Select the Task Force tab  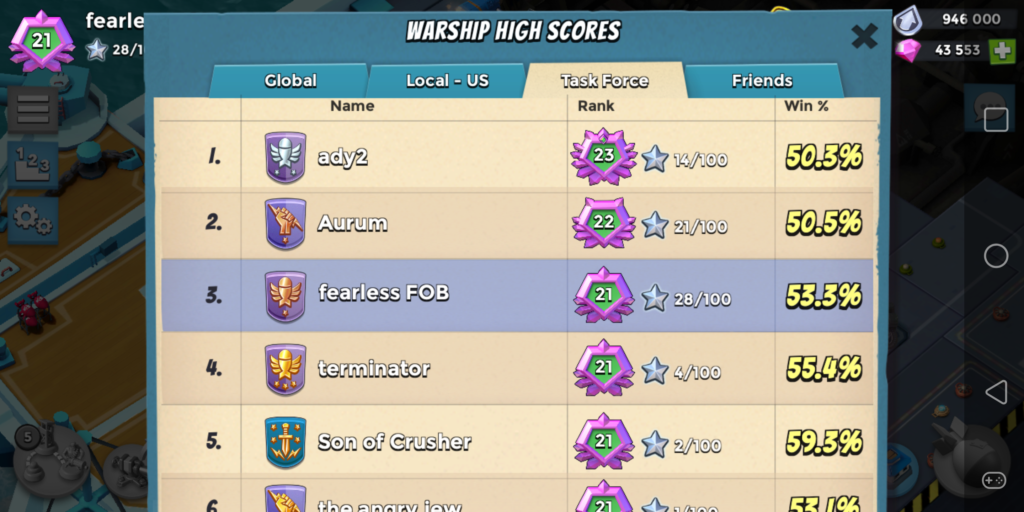click(604, 81)
